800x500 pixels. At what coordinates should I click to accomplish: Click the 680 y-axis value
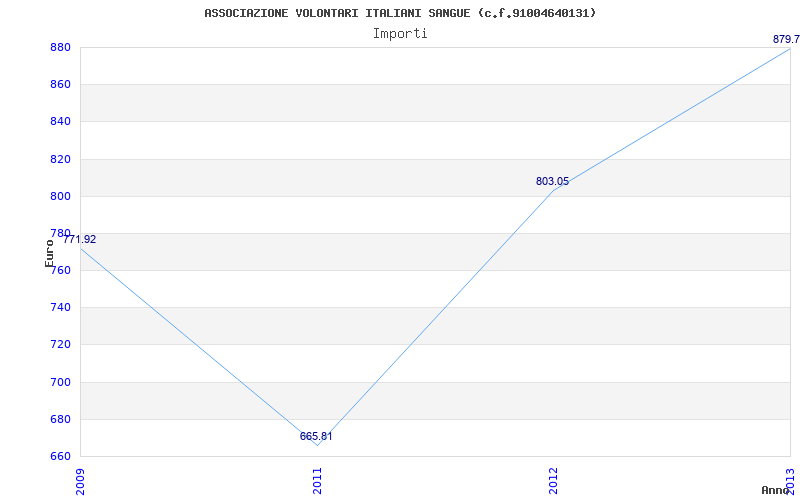click(x=60, y=419)
